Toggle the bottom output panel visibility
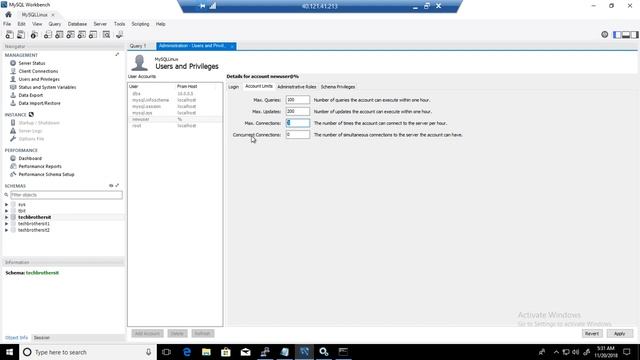The height and width of the screenshot is (360, 640). [x=626, y=35]
